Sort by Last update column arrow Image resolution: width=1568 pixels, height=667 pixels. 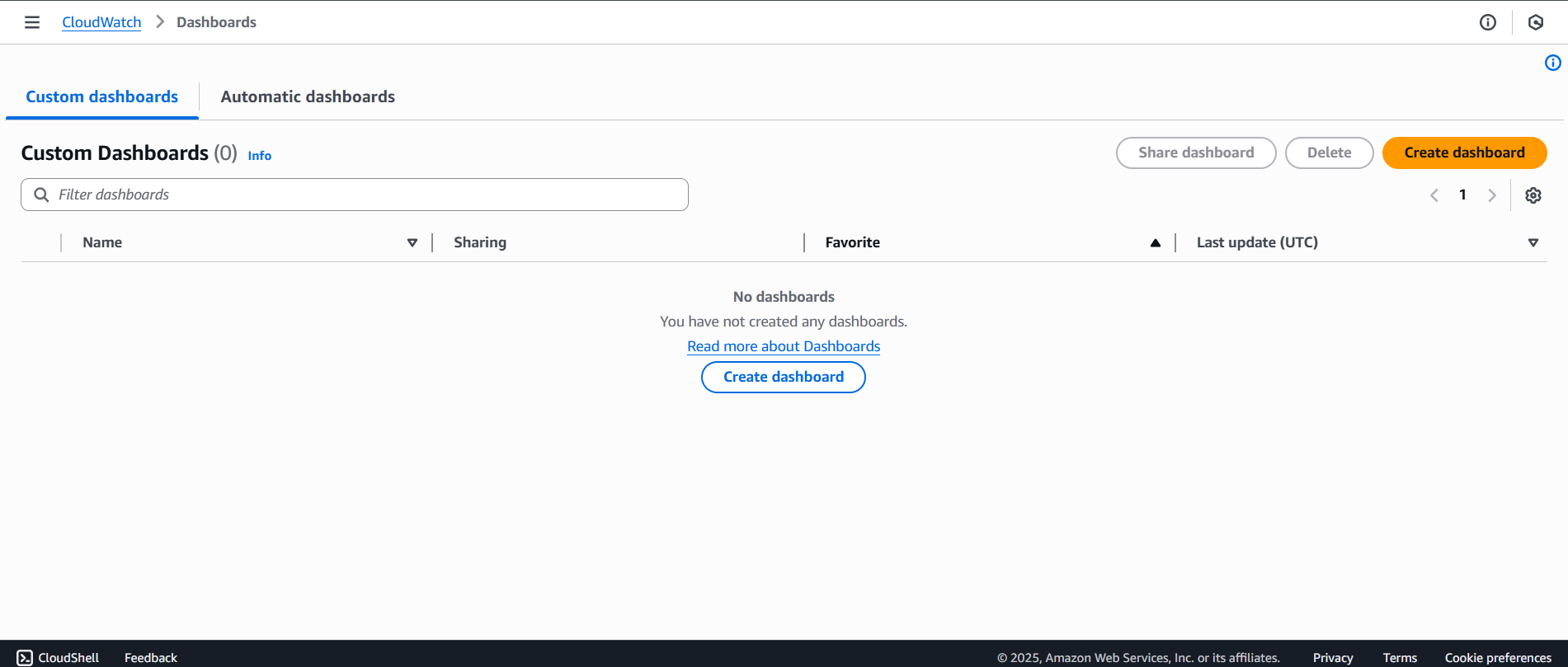coord(1533,242)
